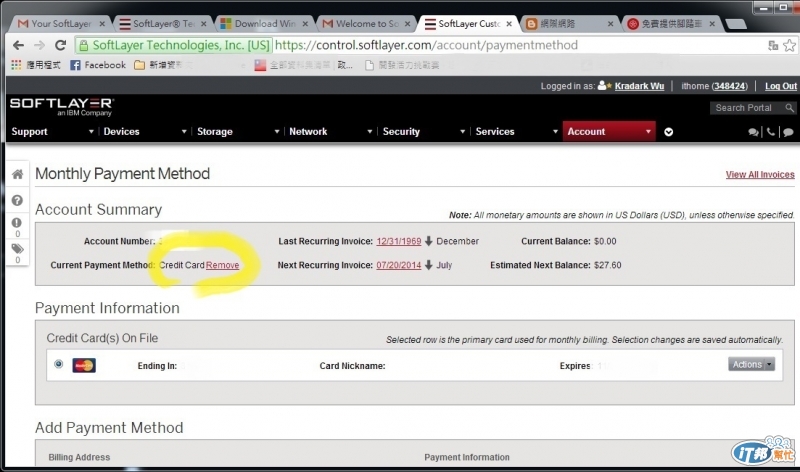The height and width of the screenshot is (472, 800).
Task: Open the tags sidebar icon
Action: pyautogui.click(x=17, y=249)
